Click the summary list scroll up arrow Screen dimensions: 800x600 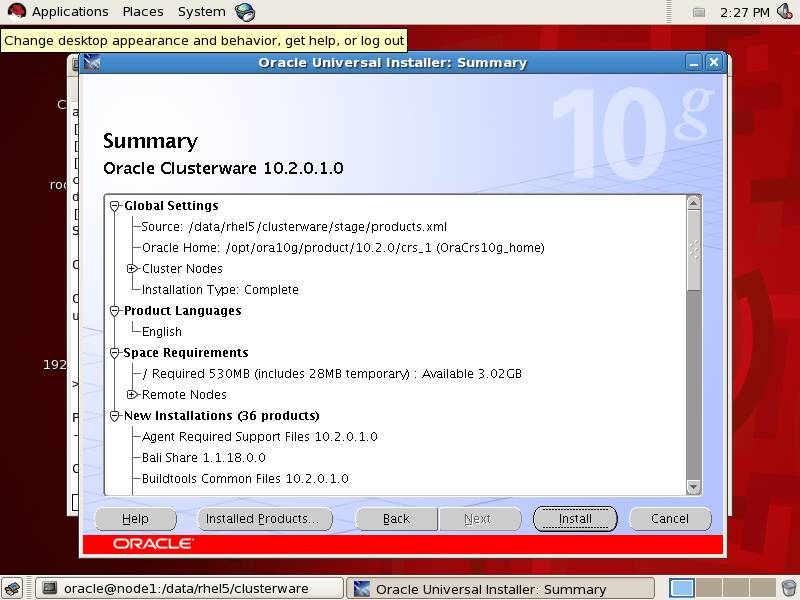coord(693,203)
